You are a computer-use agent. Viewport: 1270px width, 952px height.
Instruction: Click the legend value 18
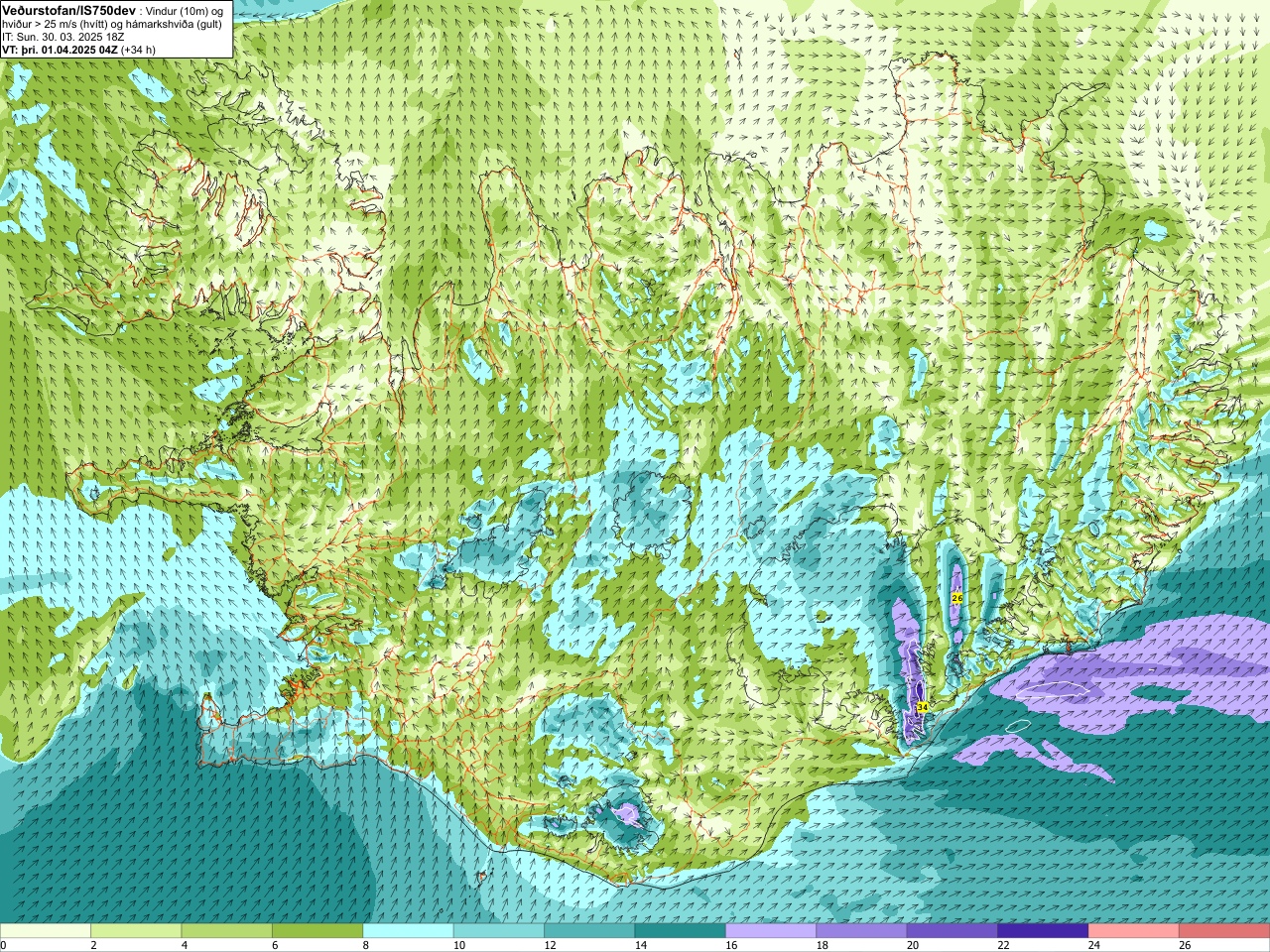point(822,945)
